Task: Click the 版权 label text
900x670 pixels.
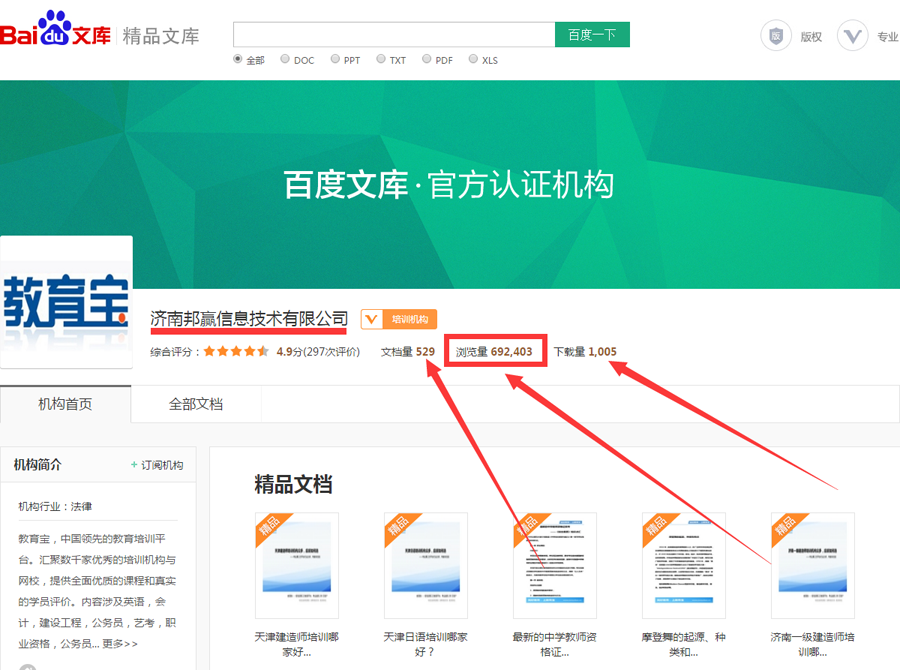Action: point(811,36)
